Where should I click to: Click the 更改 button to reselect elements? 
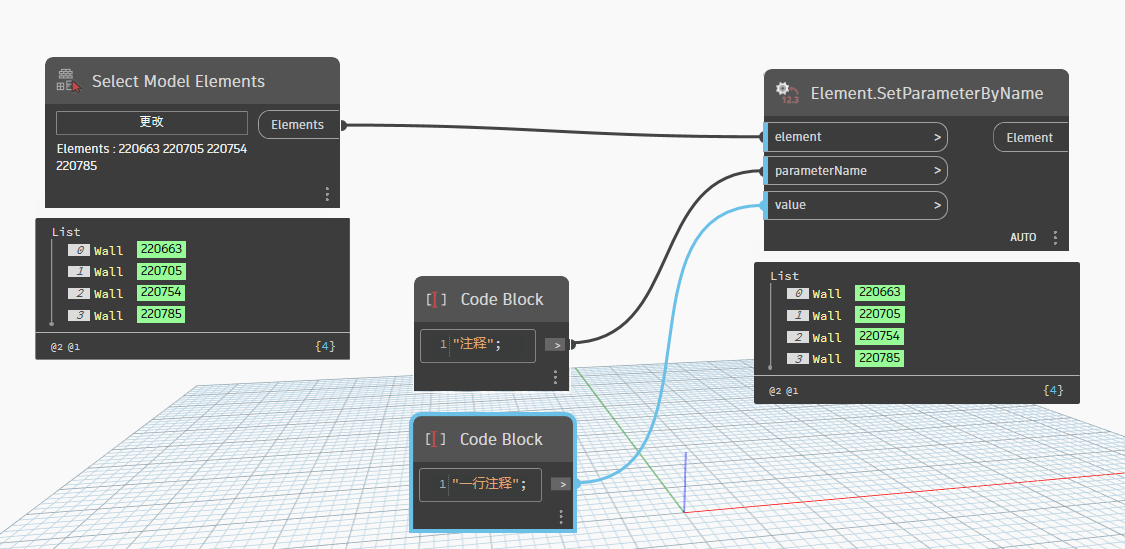coord(151,122)
